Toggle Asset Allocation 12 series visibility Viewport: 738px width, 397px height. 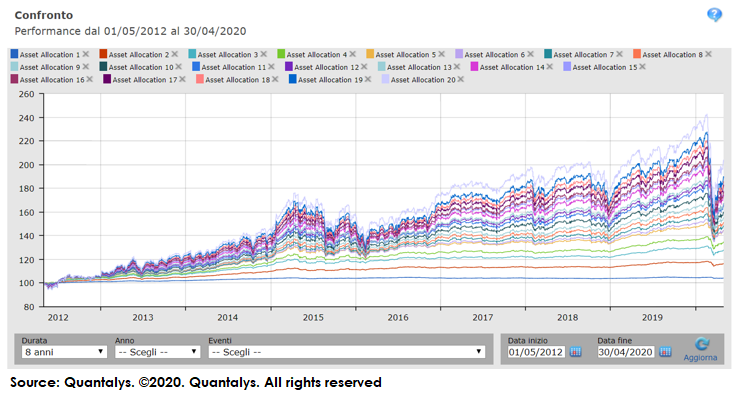pos(327,67)
